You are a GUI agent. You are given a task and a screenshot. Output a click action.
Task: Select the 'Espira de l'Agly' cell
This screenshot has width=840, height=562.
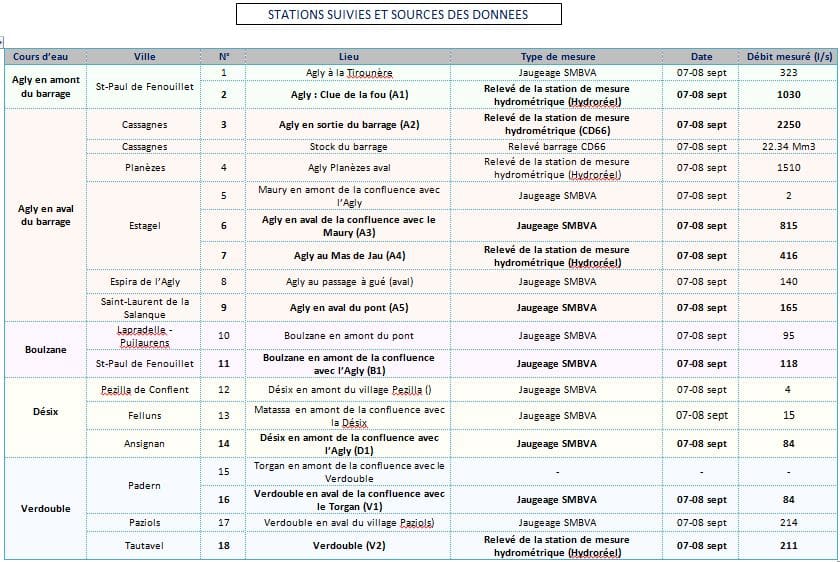pyautogui.click(x=145, y=282)
